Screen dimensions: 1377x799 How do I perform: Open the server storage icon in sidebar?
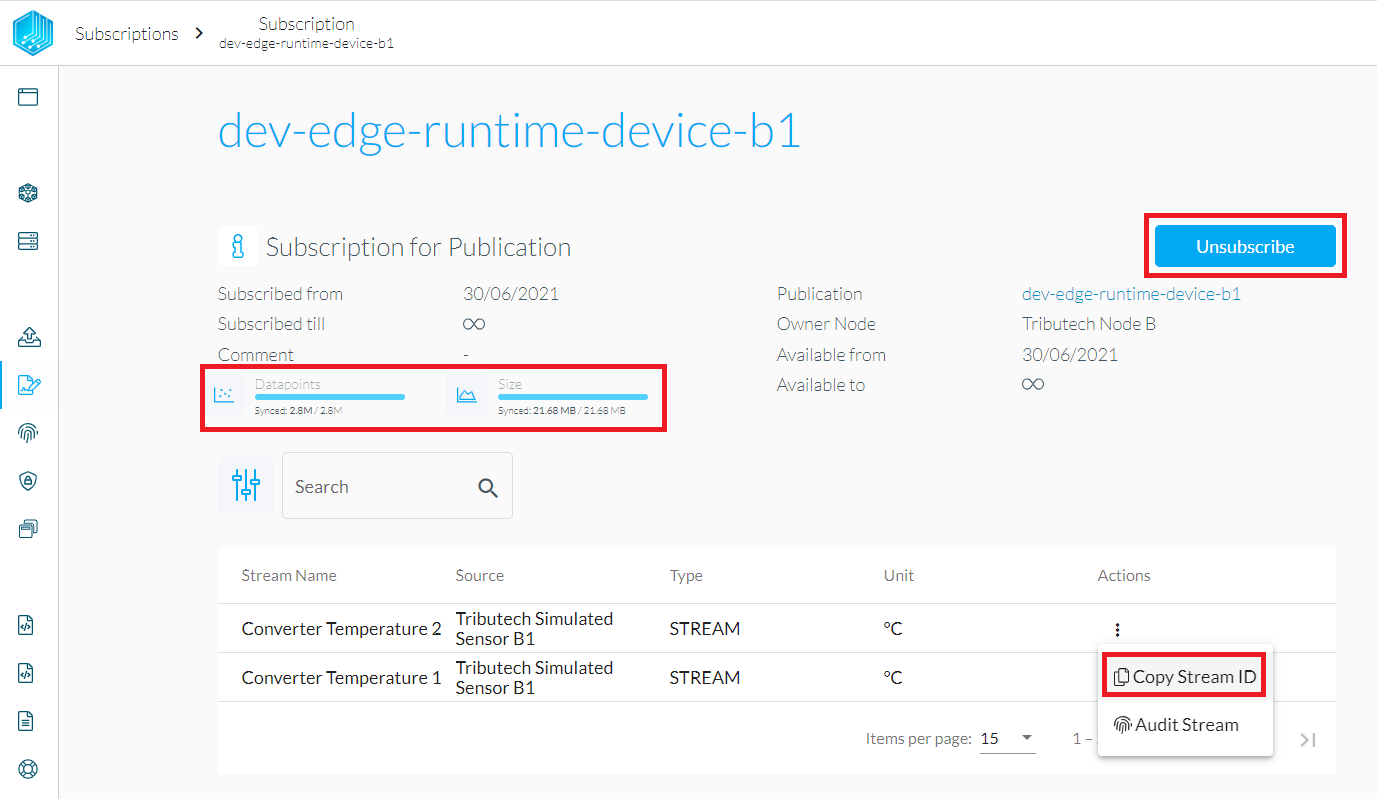[28, 241]
